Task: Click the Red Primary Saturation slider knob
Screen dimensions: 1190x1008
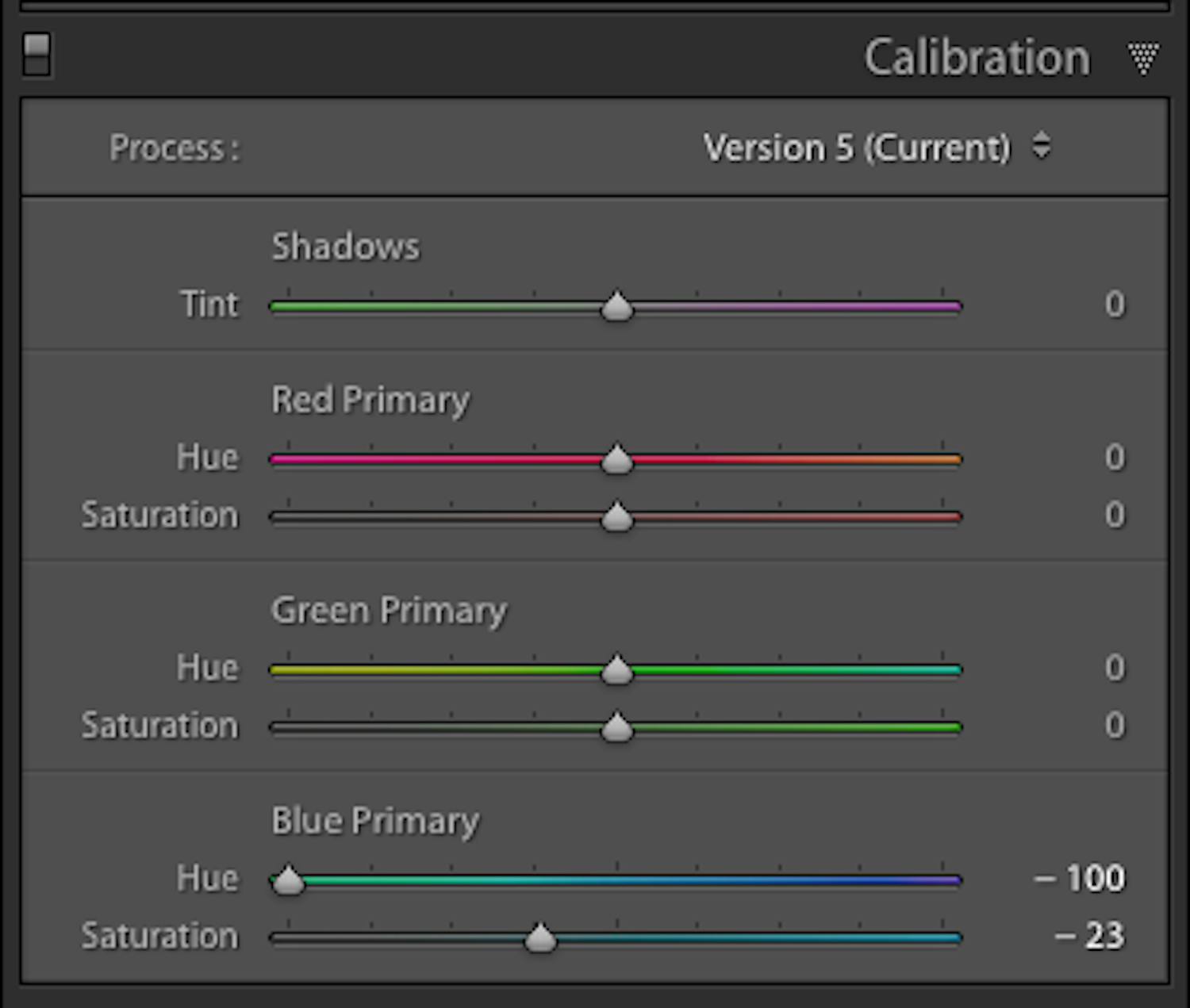Action: coord(616,516)
